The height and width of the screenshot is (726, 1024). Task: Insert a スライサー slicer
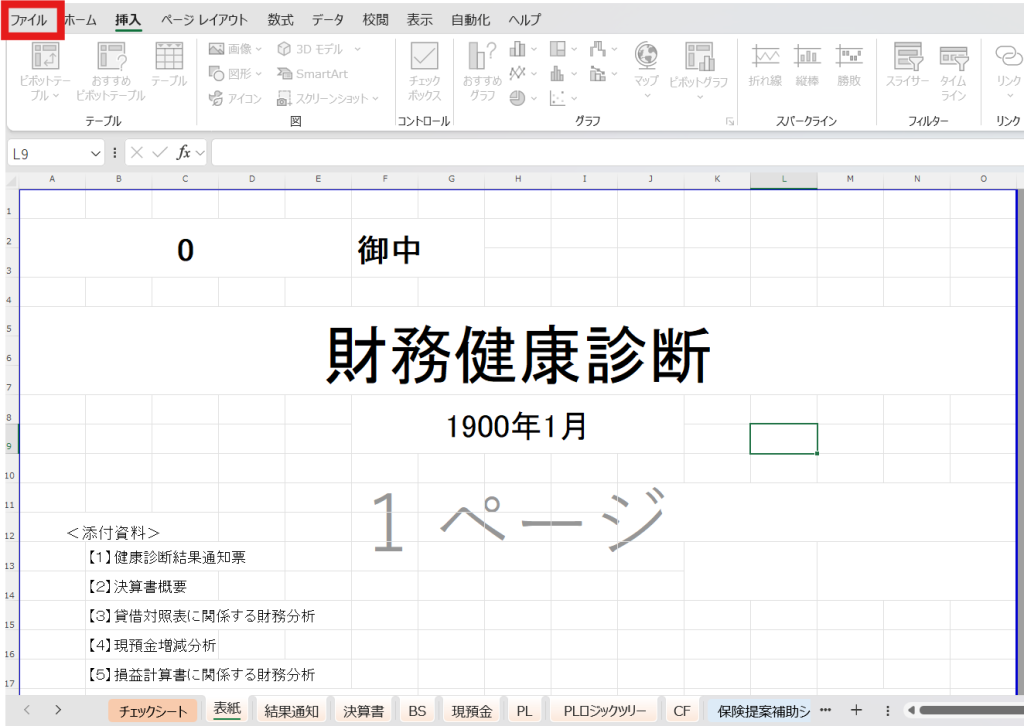907,58
